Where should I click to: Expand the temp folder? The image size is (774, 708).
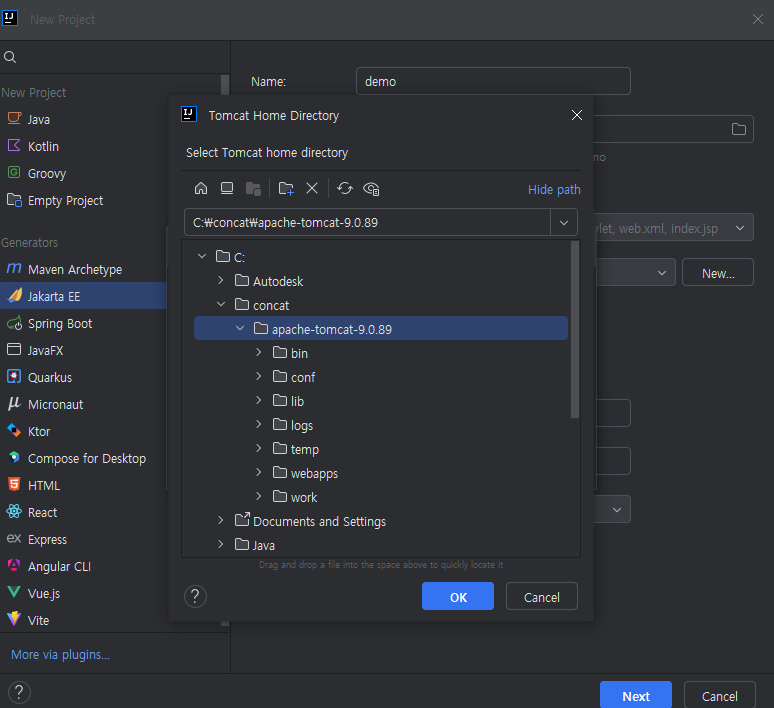(x=259, y=448)
